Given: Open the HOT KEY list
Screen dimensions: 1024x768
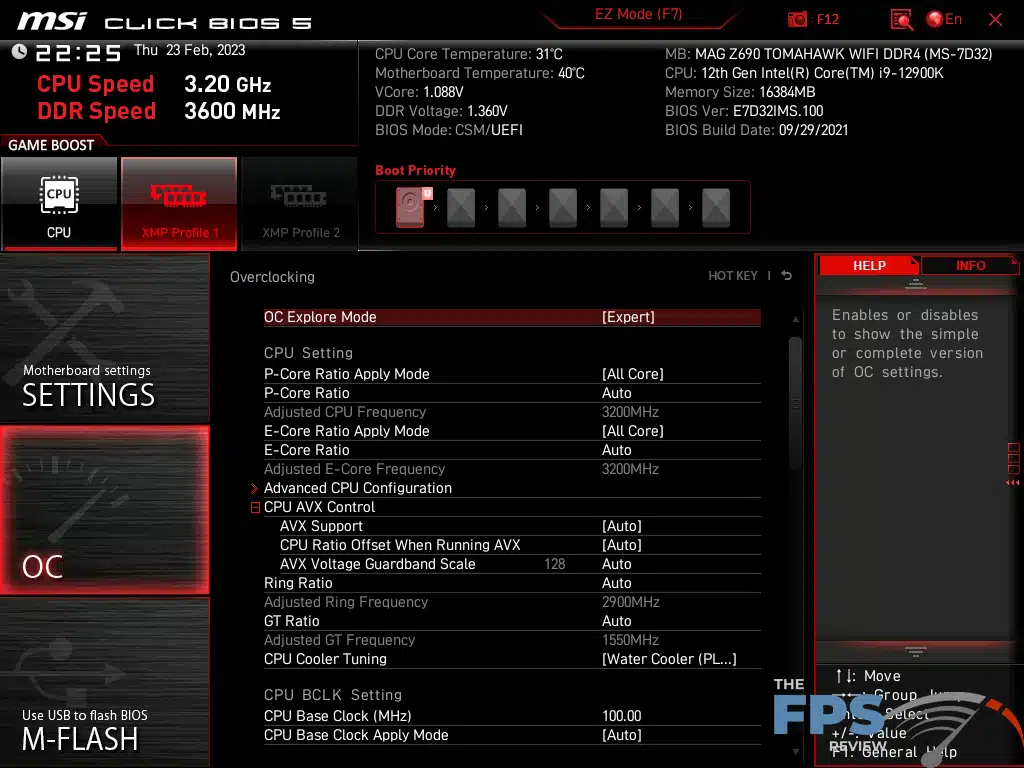Looking at the screenshot, I should tap(733, 276).
